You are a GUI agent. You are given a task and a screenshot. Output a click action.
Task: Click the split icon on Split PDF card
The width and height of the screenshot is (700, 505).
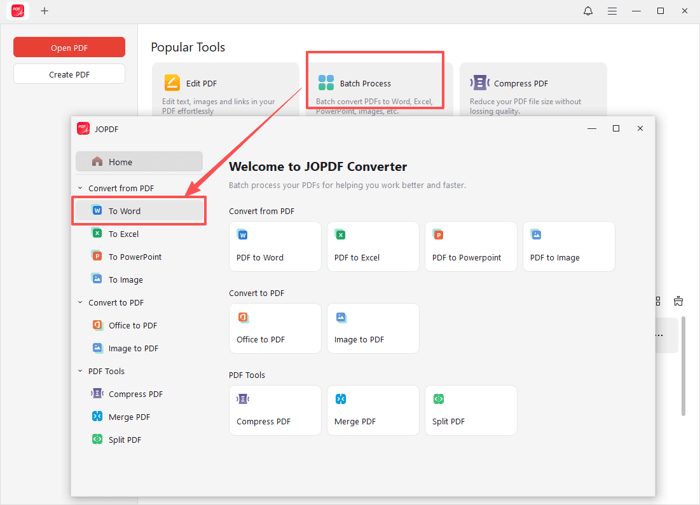(x=438, y=399)
